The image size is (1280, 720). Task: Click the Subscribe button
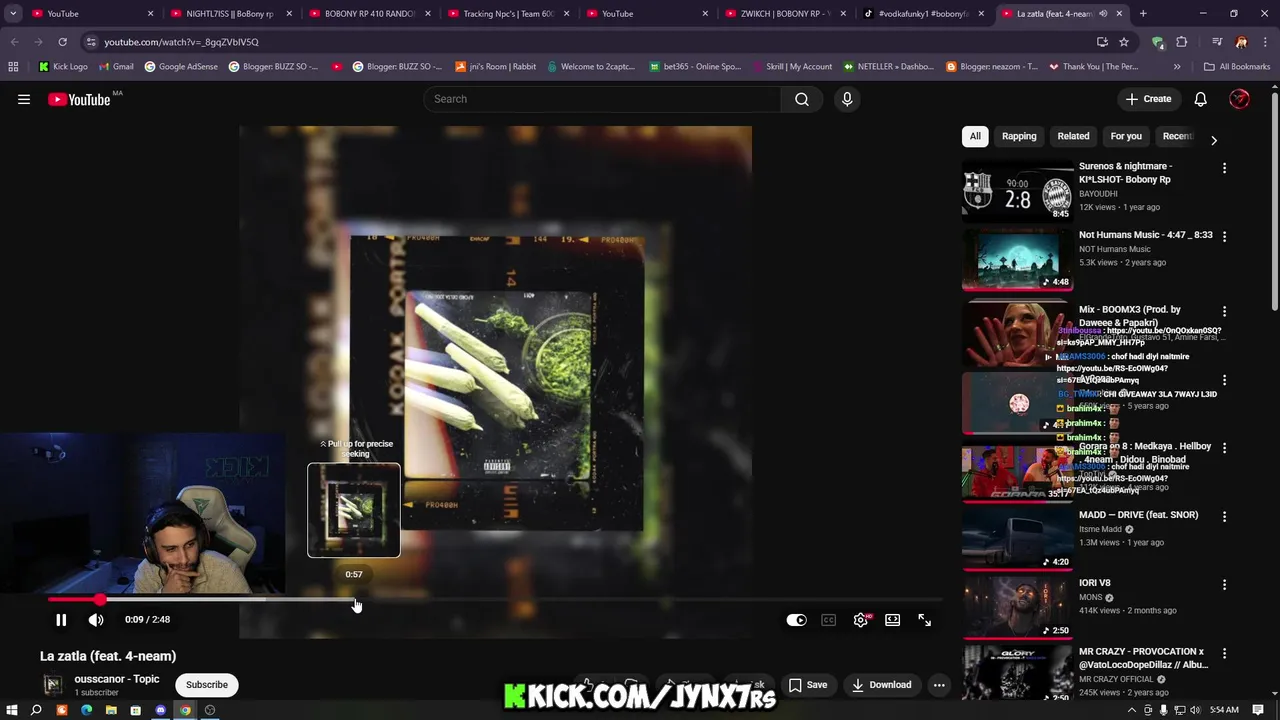[x=207, y=685]
